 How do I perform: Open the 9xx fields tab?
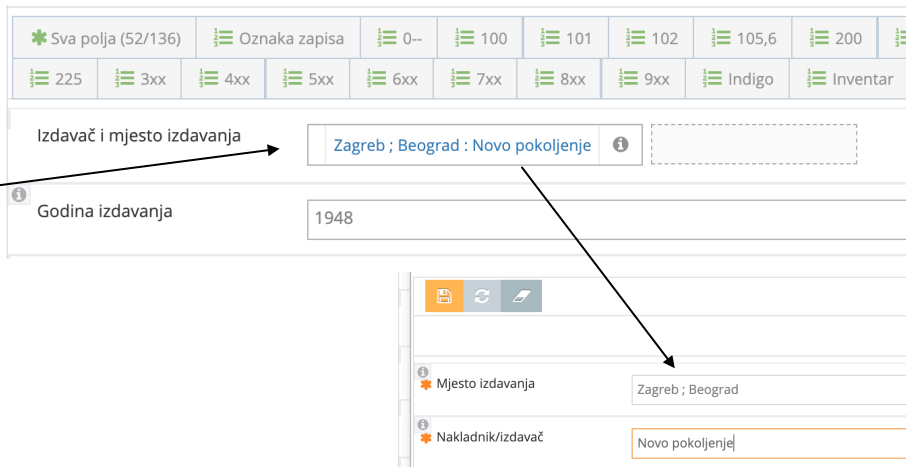(x=644, y=79)
